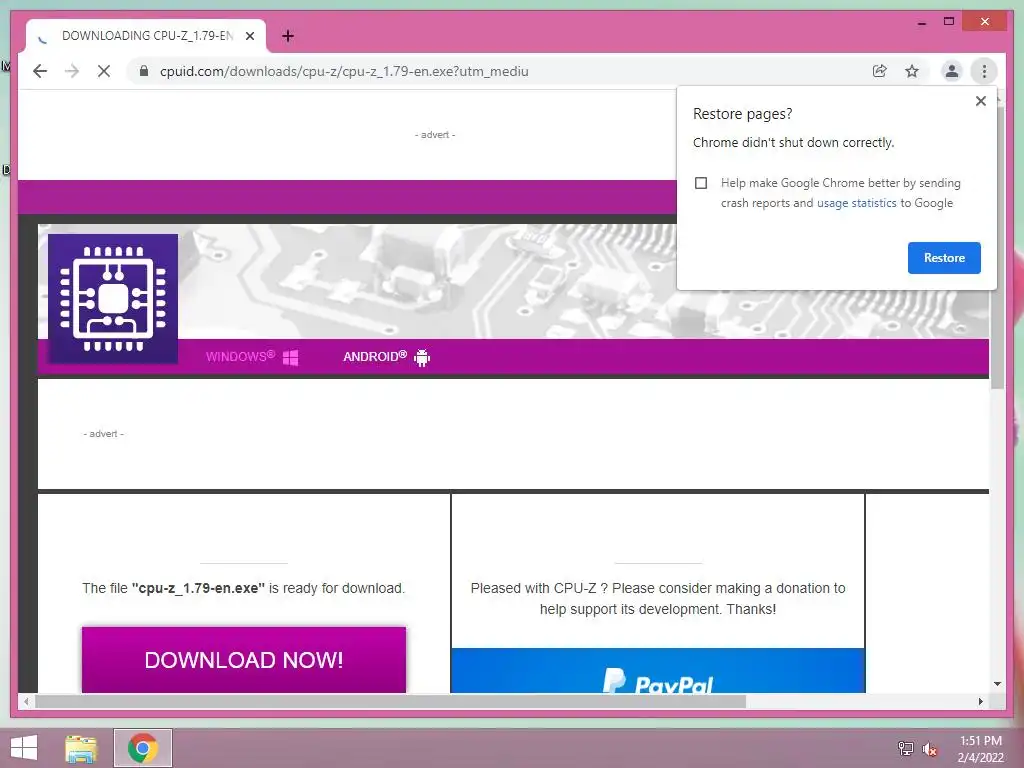Image resolution: width=1024 pixels, height=768 pixels.
Task: Dismiss the Restore pages popup
Action: (x=980, y=101)
